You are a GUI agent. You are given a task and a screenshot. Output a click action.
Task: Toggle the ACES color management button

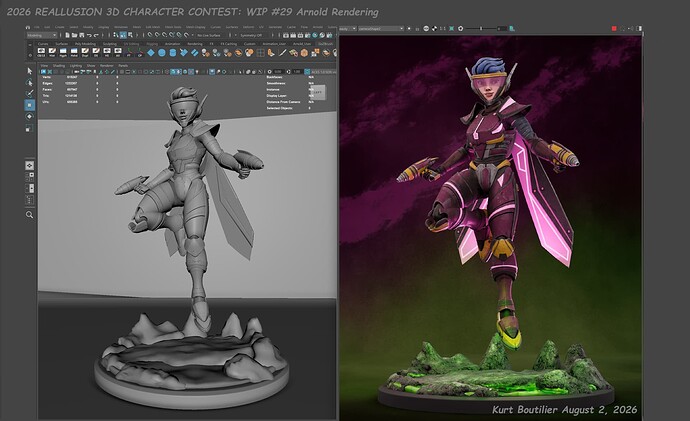tap(307, 71)
